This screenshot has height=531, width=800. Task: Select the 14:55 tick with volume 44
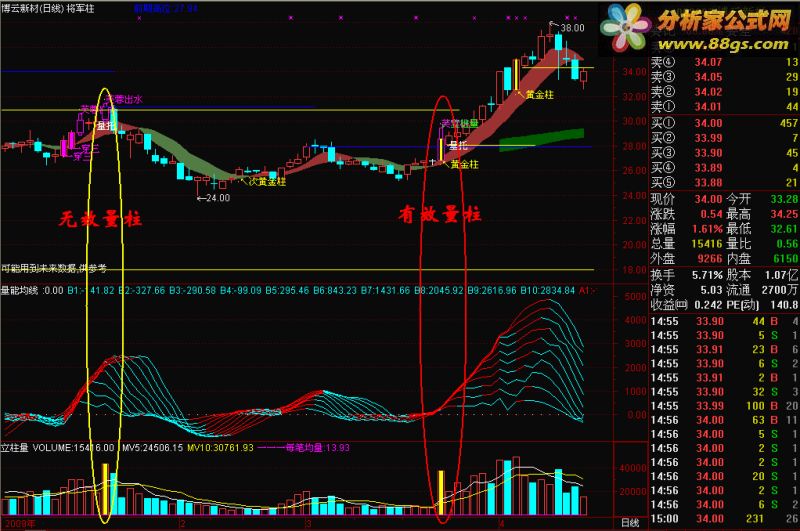(x=724, y=321)
